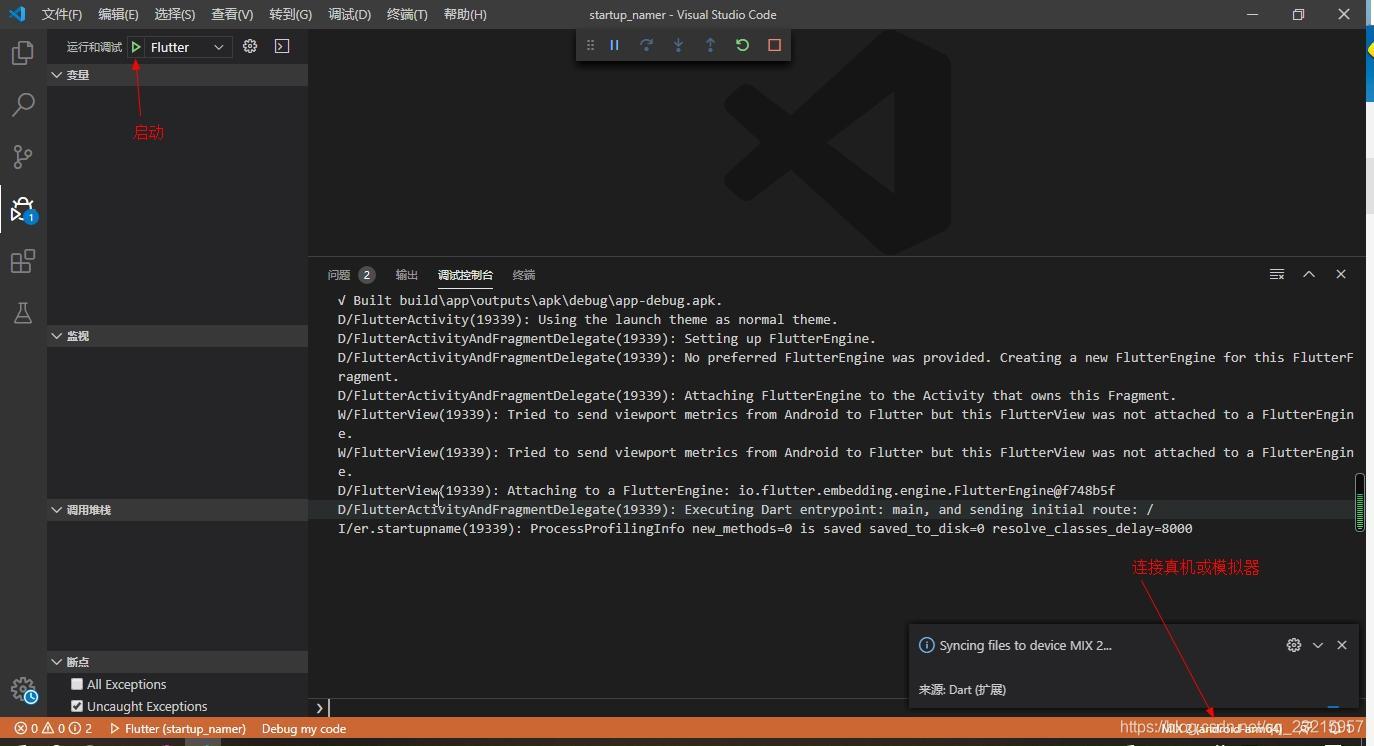This screenshot has height=746, width=1374.
Task: Open the Test flask view
Action: pyautogui.click(x=22, y=313)
